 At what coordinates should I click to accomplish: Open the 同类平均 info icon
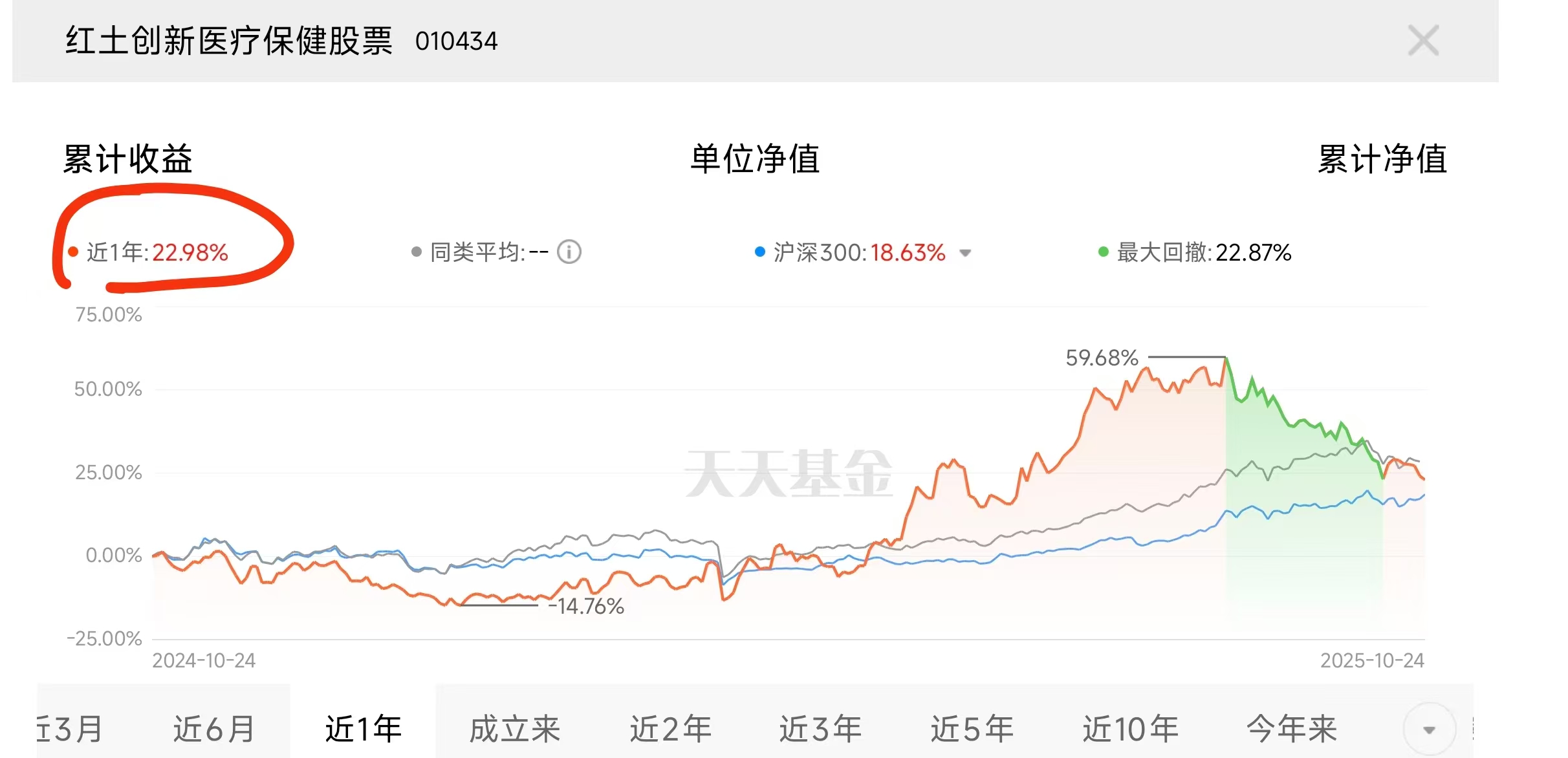[569, 252]
